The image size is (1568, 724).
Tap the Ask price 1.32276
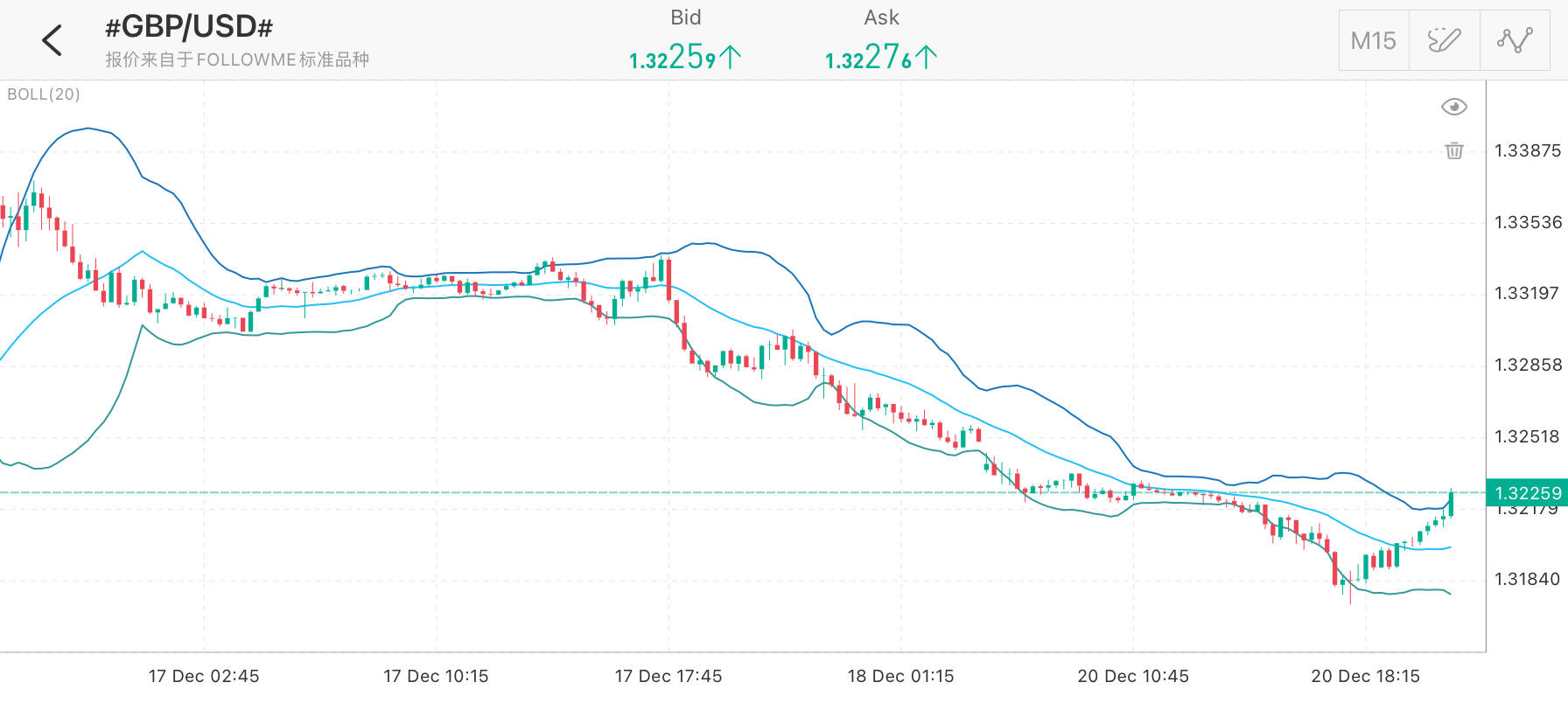click(868, 58)
